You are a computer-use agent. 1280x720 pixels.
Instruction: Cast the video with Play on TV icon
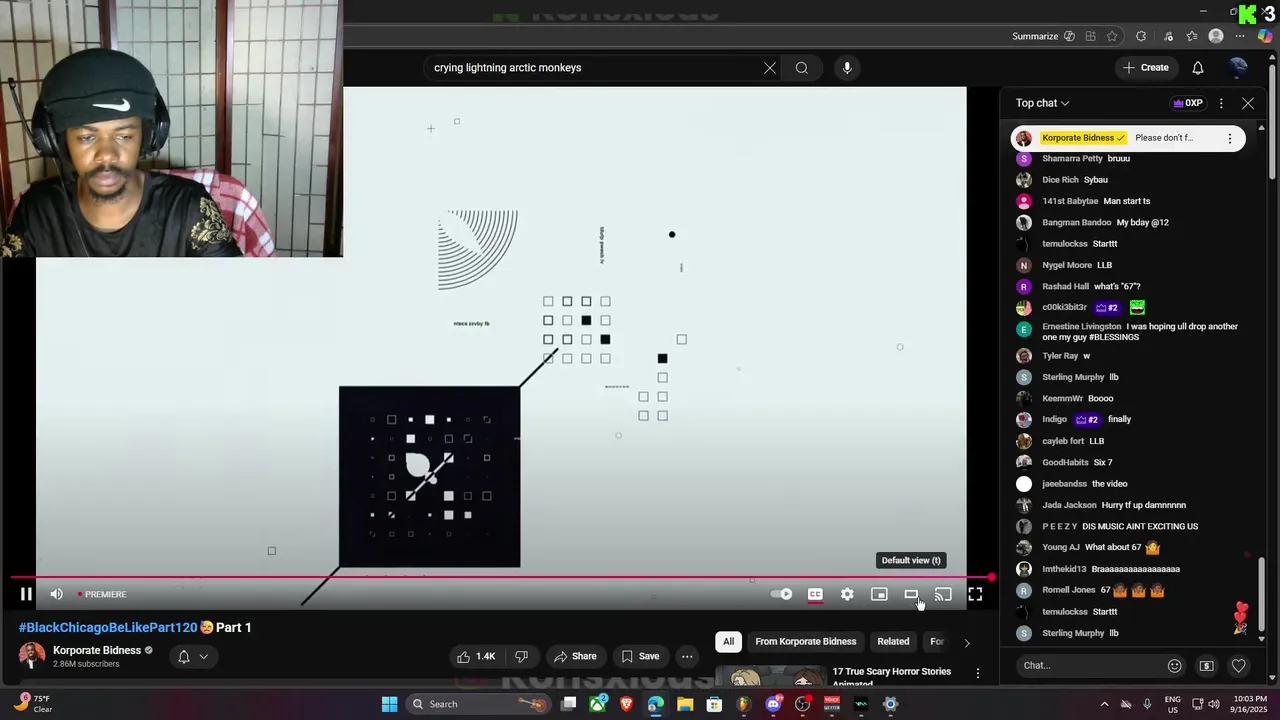[943, 594]
